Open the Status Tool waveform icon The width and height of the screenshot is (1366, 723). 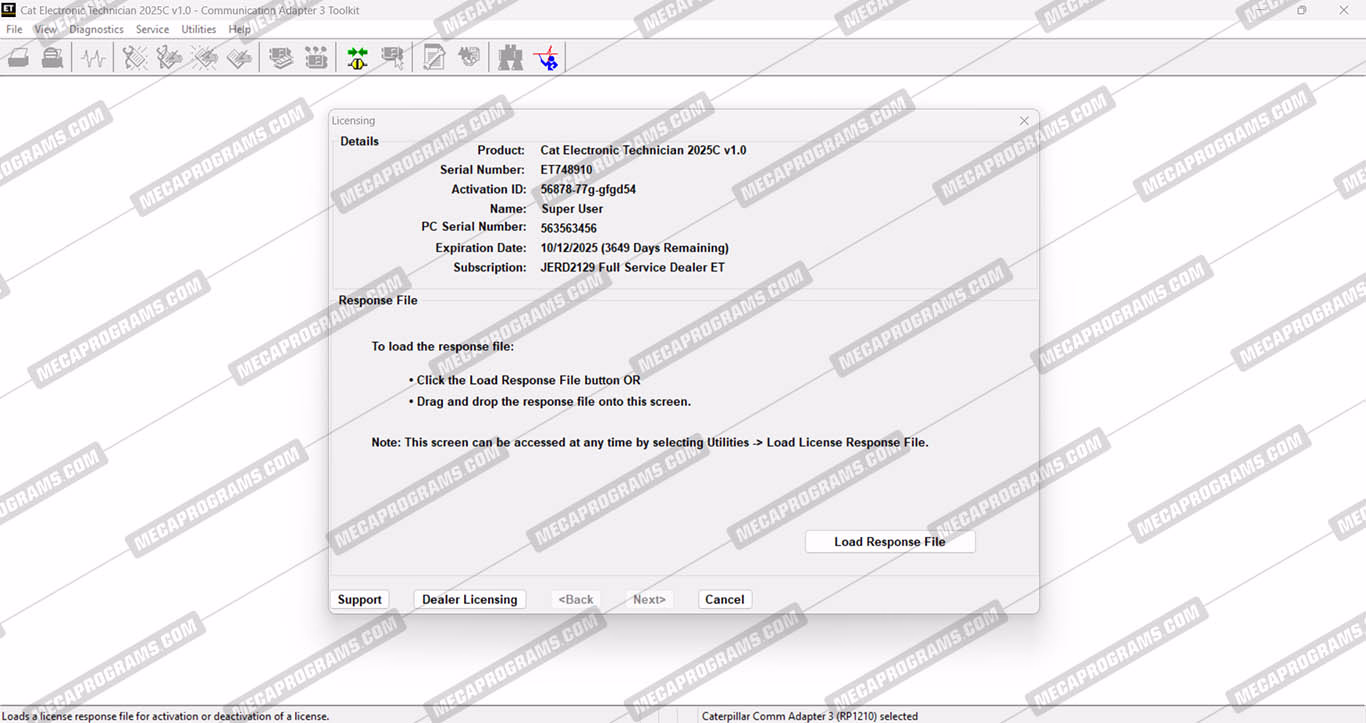pyautogui.click(x=93, y=59)
